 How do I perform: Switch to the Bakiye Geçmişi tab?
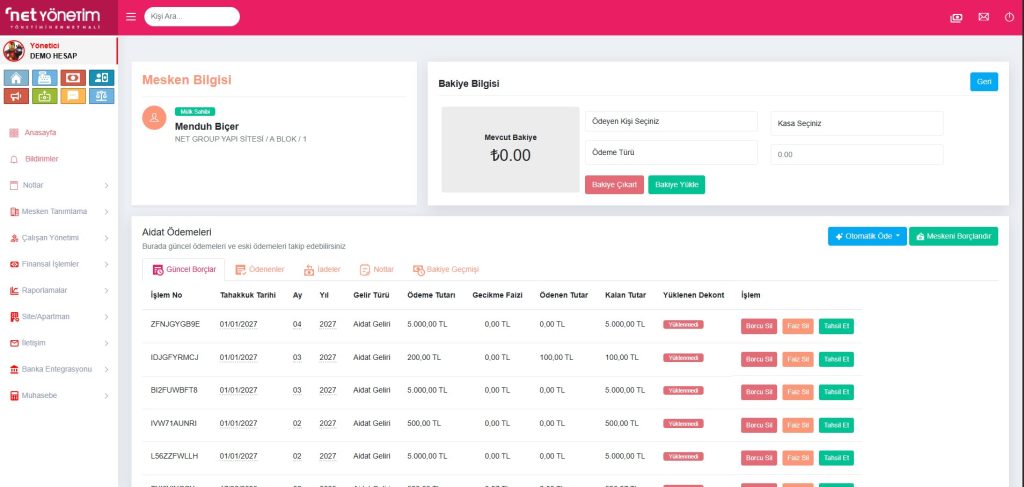tap(447, 269)
